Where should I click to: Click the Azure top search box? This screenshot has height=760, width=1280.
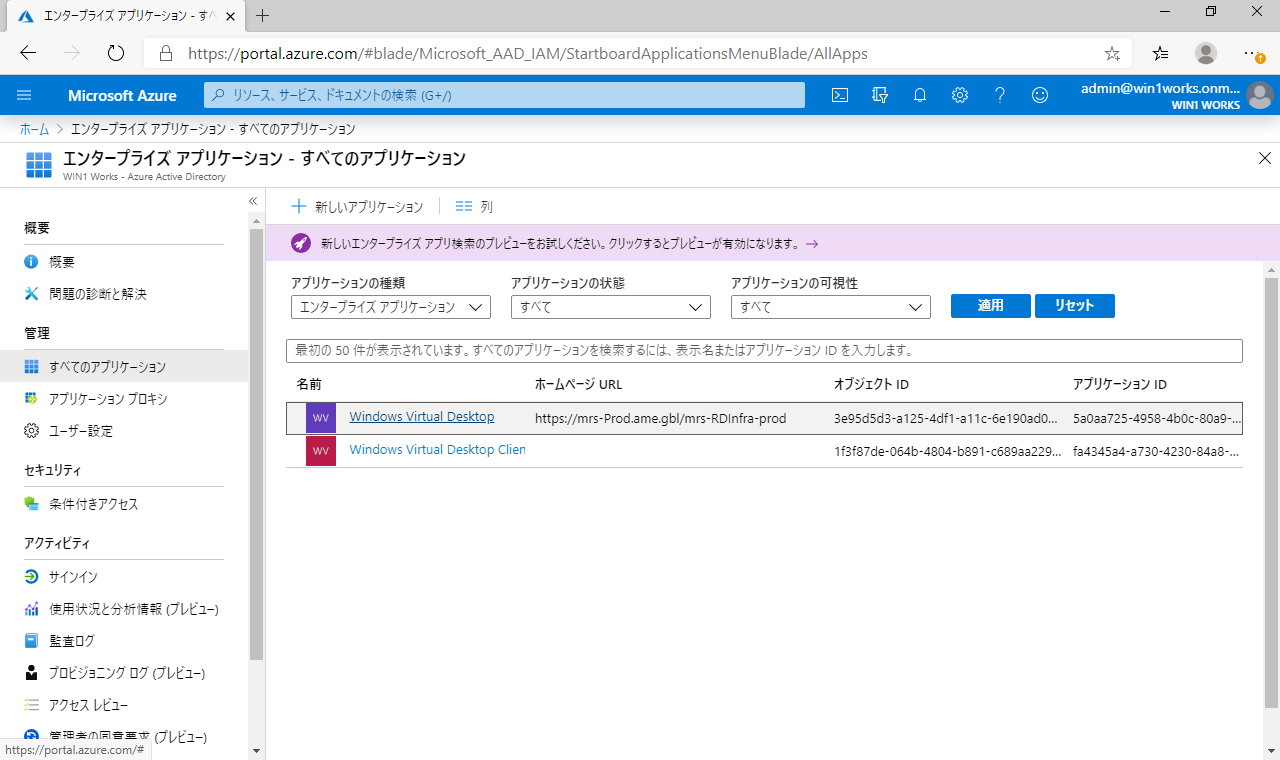pyautogui.click(x=505, y=95)
